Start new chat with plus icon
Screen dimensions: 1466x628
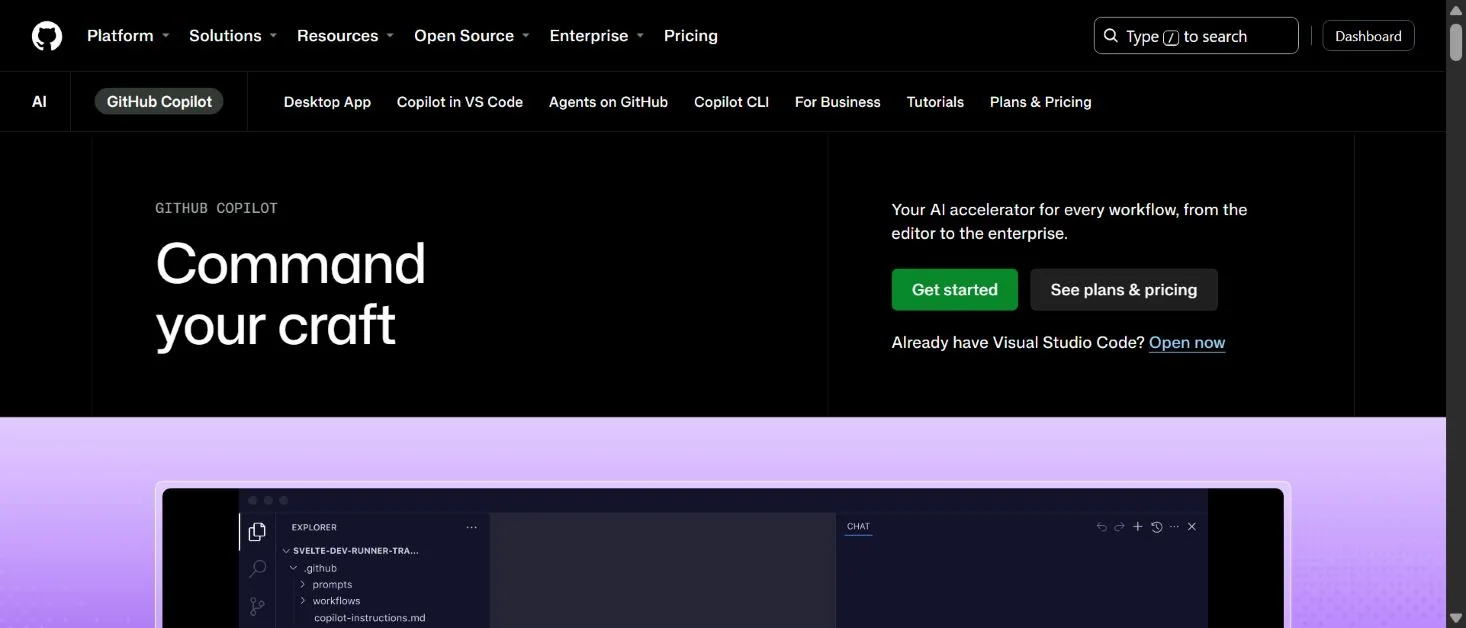[1137, 527]
